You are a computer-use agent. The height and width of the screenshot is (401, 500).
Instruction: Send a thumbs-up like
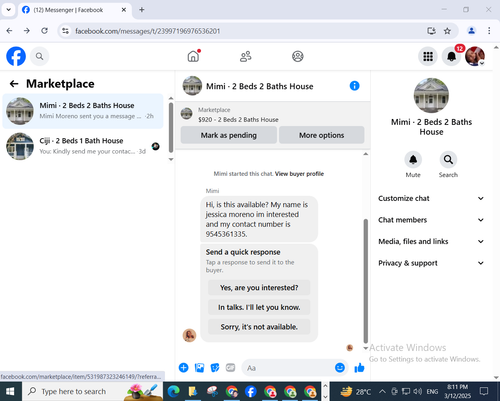click(359, 368)
